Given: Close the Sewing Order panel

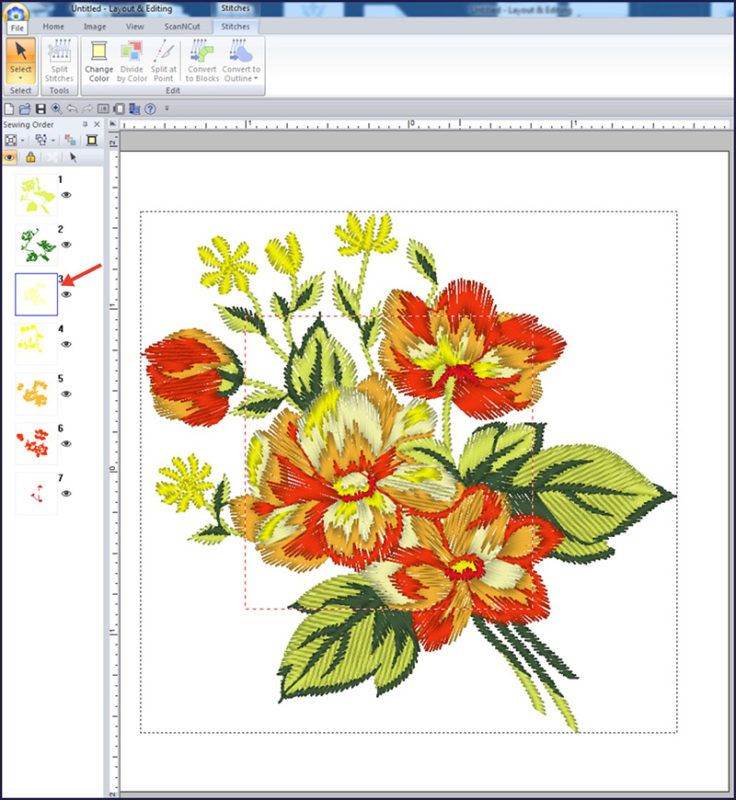Looking at the screenshot, I should [97, 124].
